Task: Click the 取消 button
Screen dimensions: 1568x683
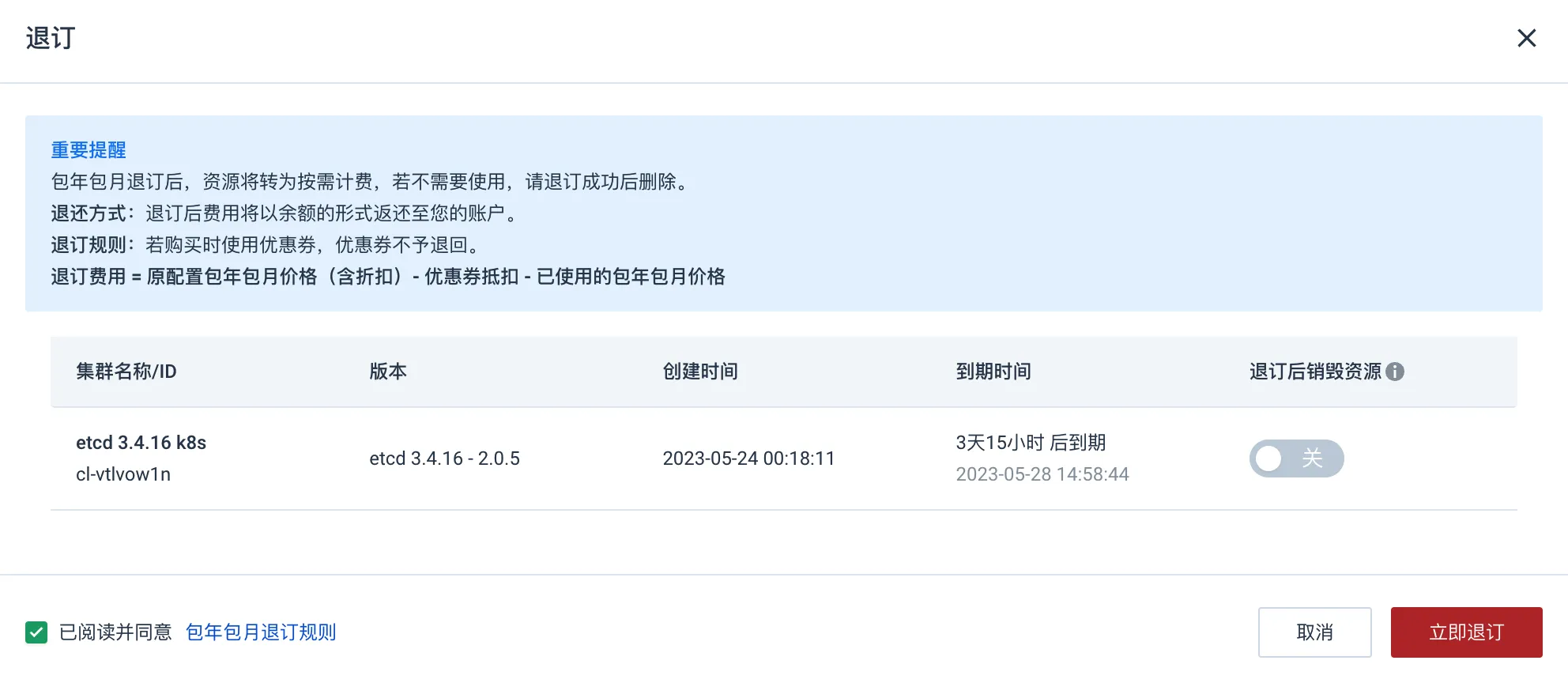Action: click(1314, 632)
